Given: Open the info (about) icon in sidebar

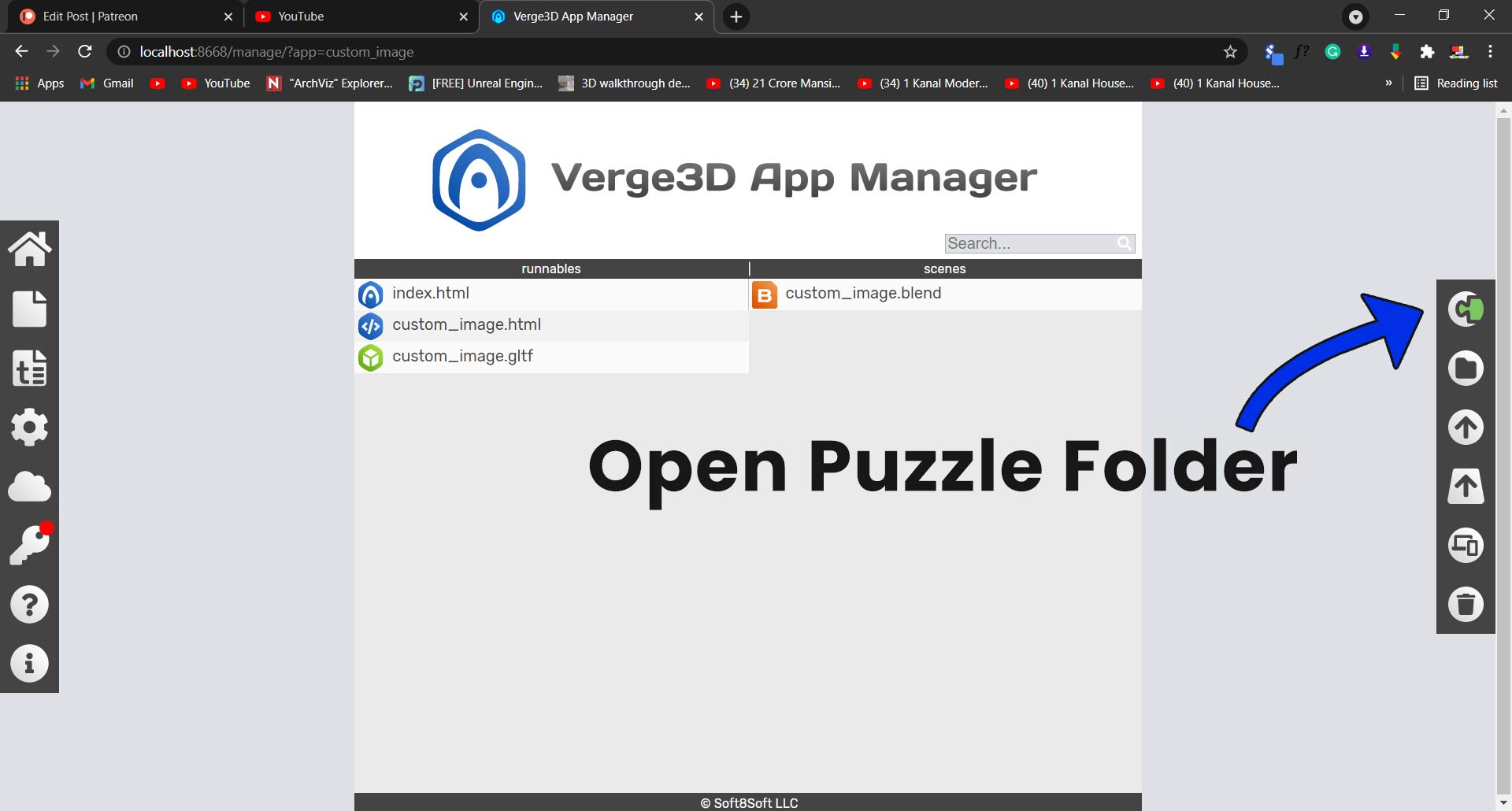Looking at the screenshot, I should [x=30, y=664].
